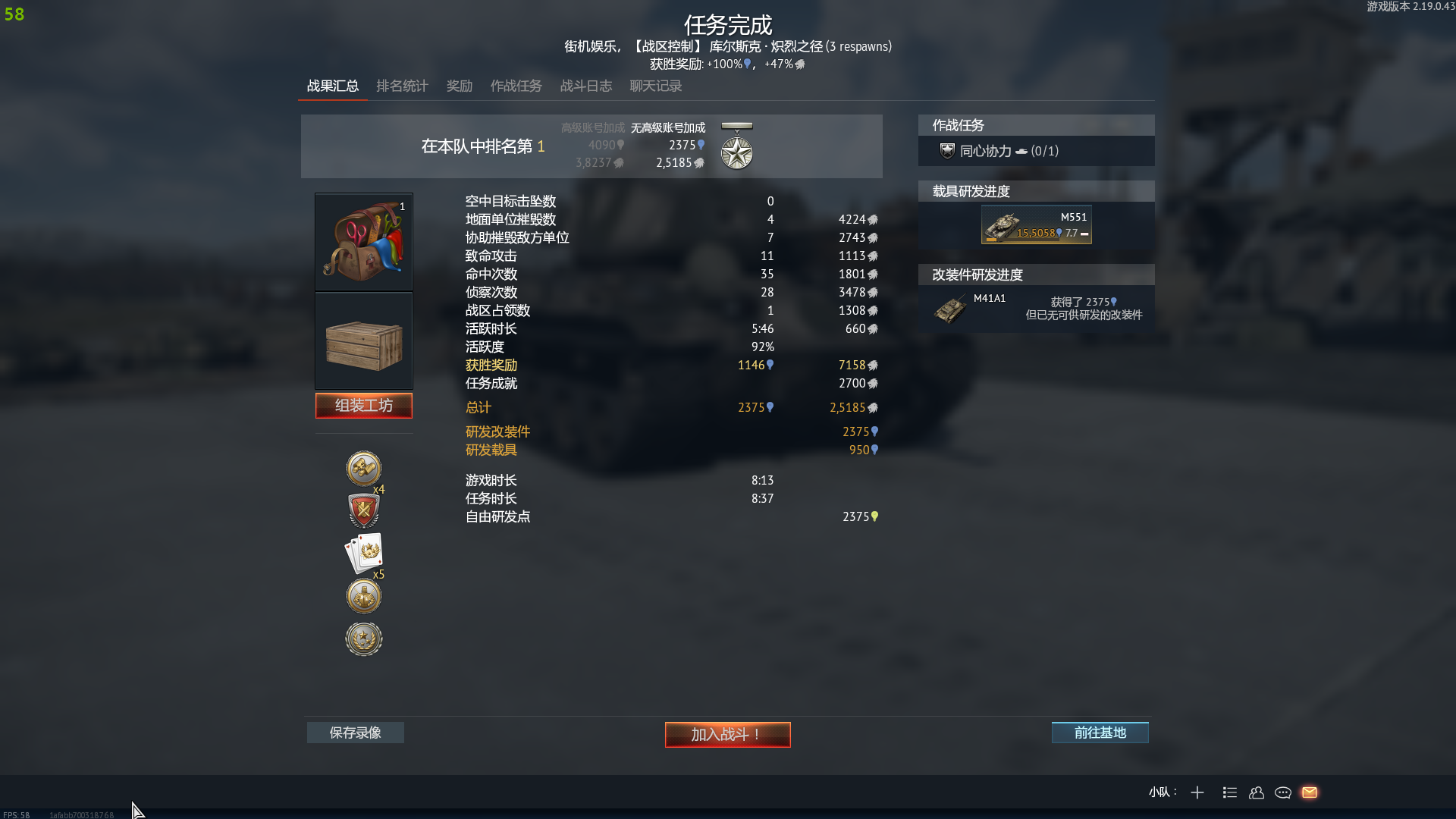Click the red shield crossed-swords award

click(364, 510)
